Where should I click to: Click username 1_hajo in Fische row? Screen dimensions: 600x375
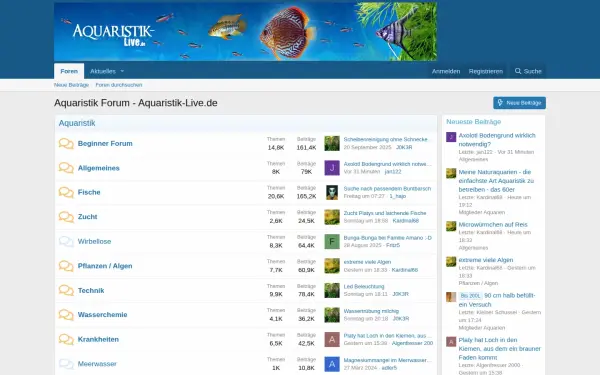coord(398,196)
